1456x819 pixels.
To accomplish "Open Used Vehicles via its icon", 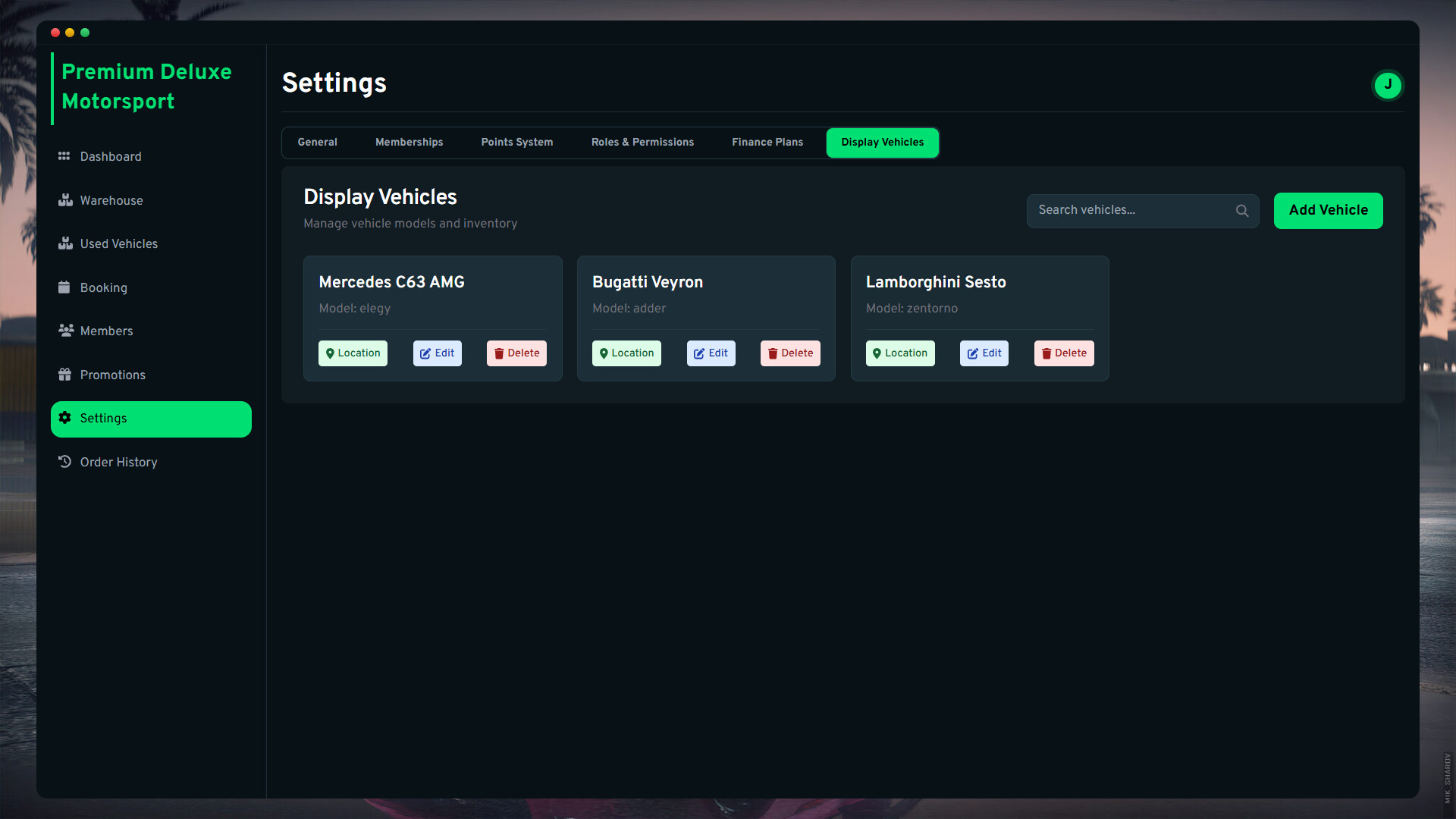I will [65, 243].
